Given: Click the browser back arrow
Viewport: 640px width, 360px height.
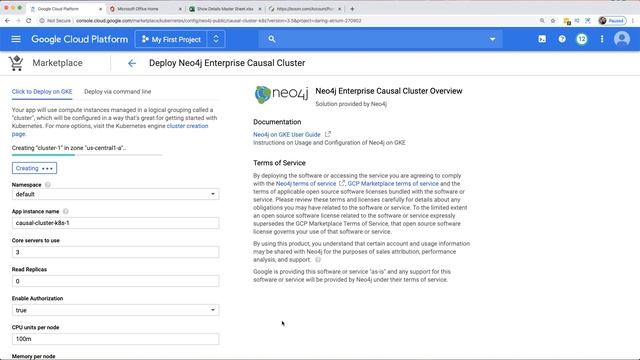Looking at the screenshot, I should tap(7, 20).
